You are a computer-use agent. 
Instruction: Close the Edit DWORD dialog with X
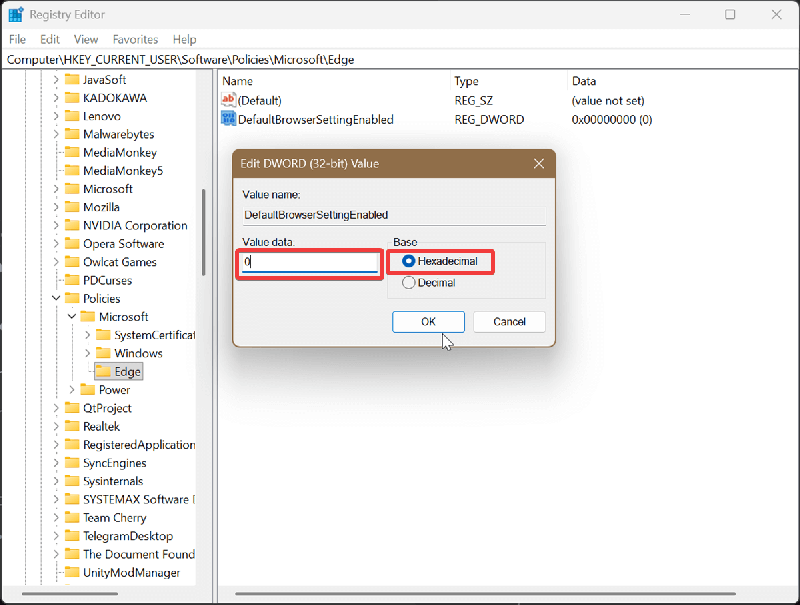(539, 164)
